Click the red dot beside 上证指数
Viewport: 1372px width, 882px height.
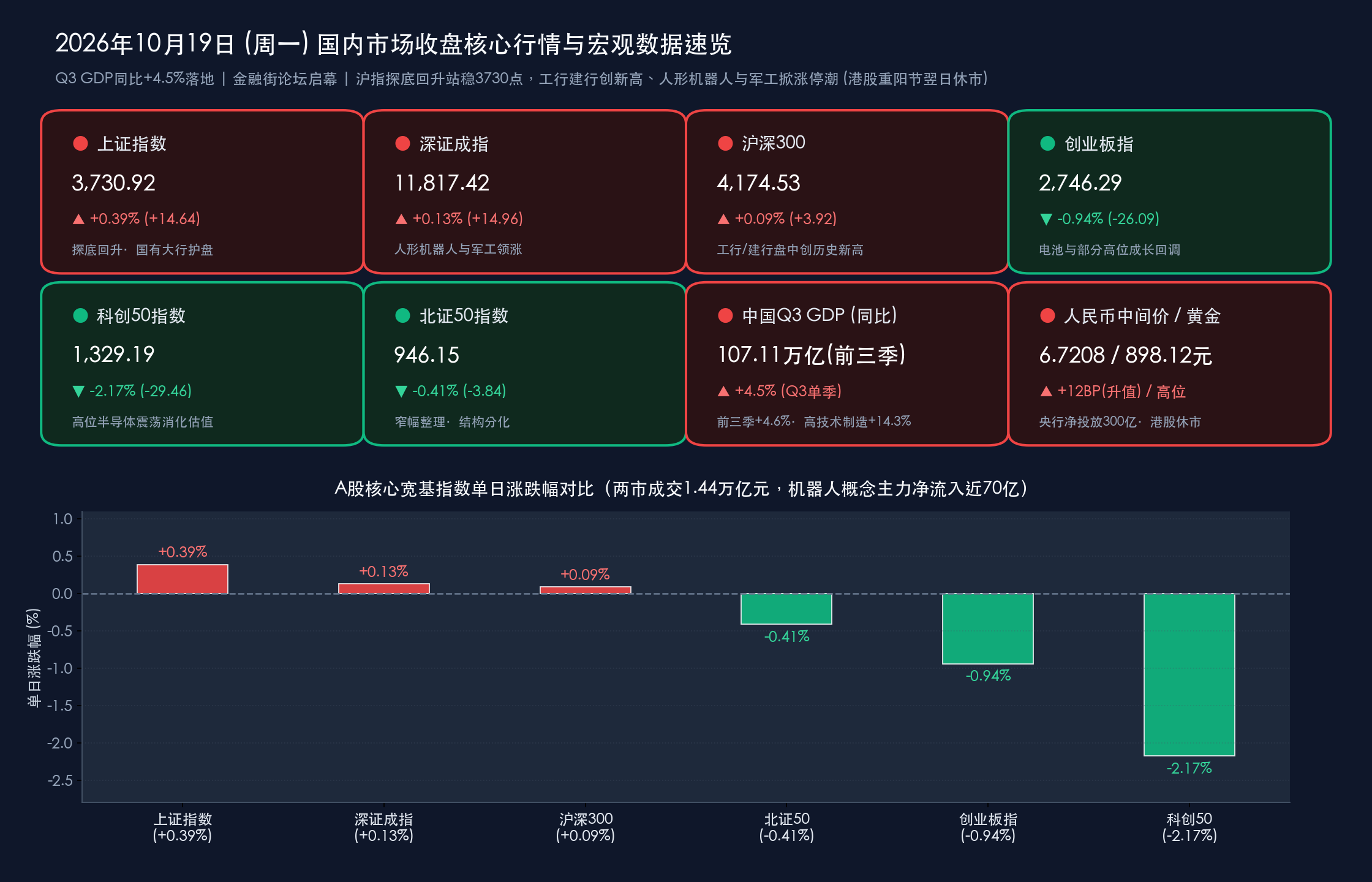point(80,143)
